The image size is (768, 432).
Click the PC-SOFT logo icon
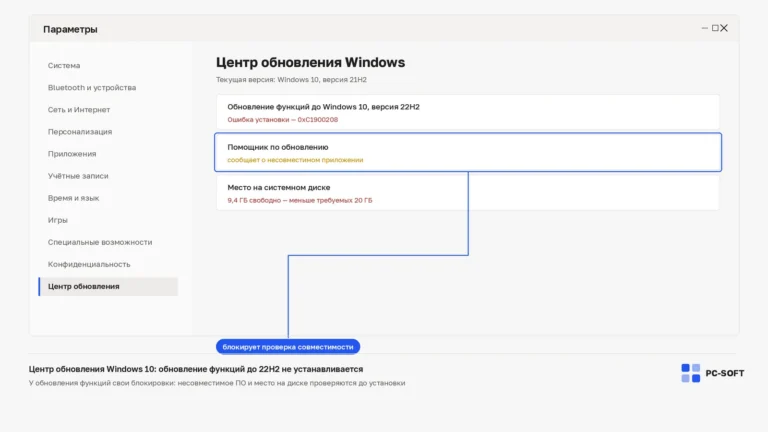click(x=691, y=373)
